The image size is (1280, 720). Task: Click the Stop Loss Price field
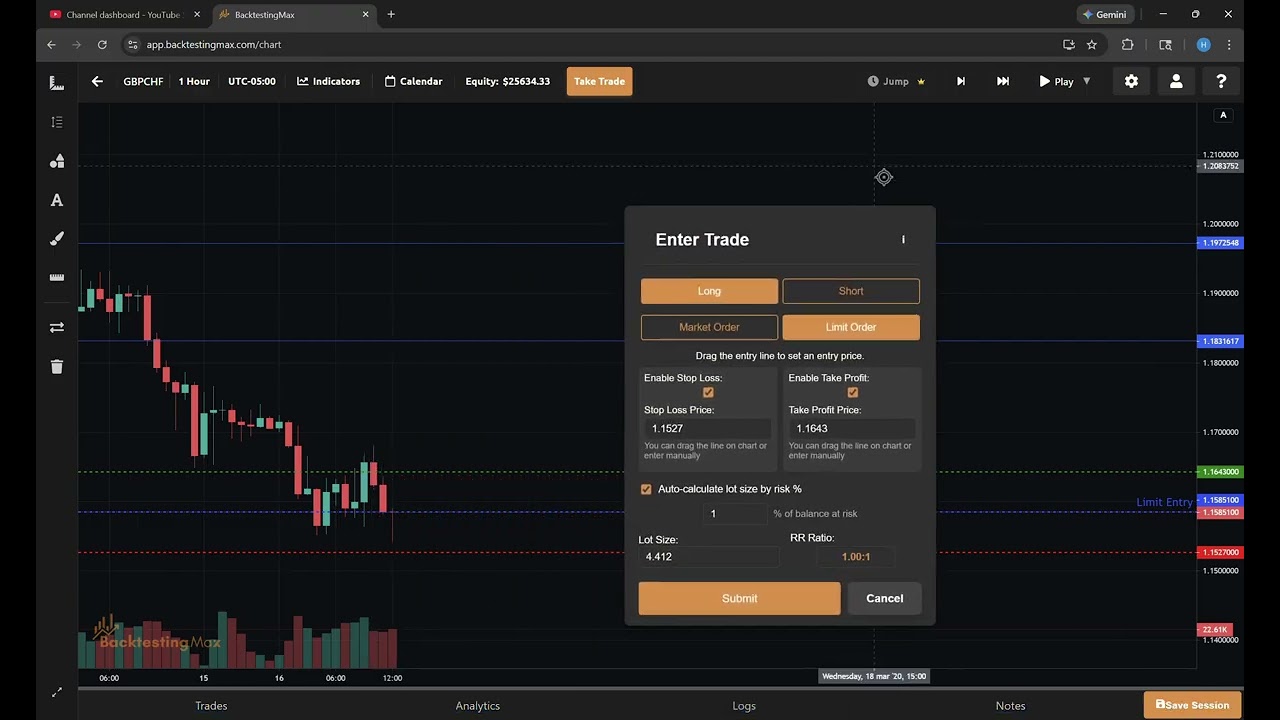707,428
